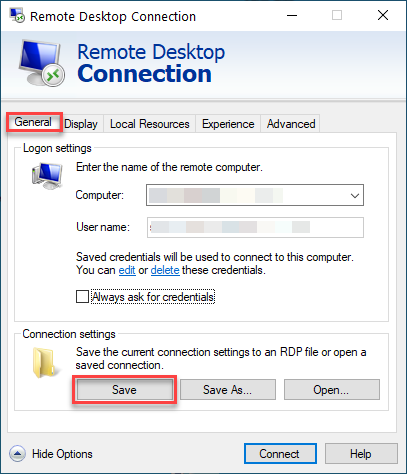The height and width of the screenshot is (474, 407).
Task: Switch to the Experience tab
Action: (x=228, y=124)
